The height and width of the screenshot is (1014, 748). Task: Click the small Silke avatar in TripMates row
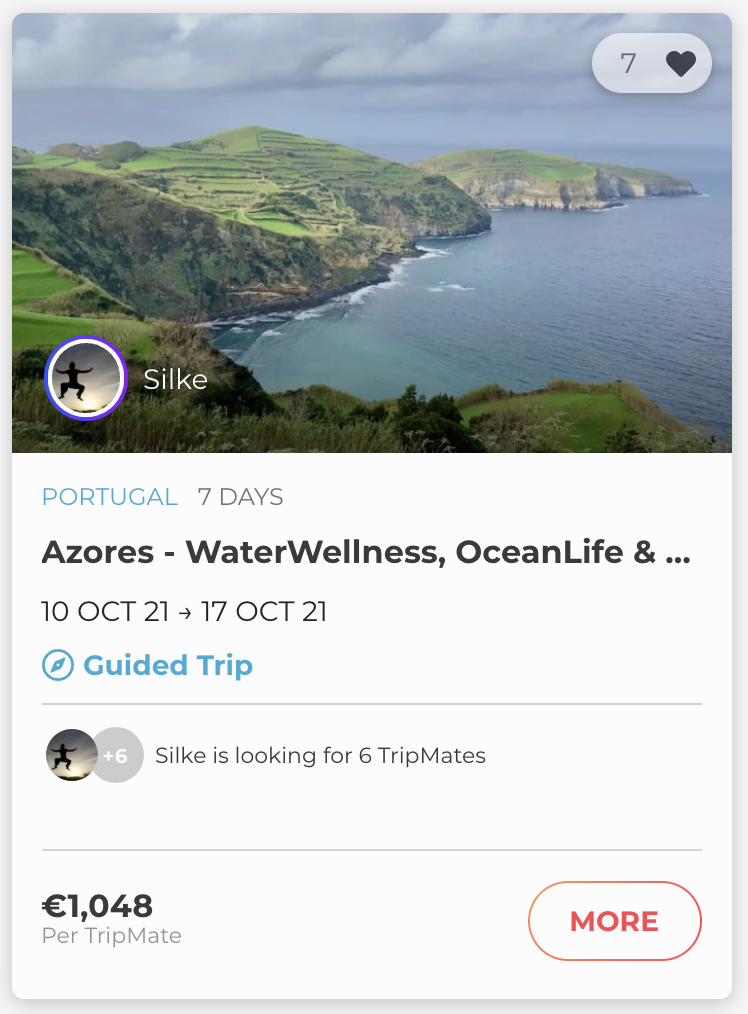point(71,755)
